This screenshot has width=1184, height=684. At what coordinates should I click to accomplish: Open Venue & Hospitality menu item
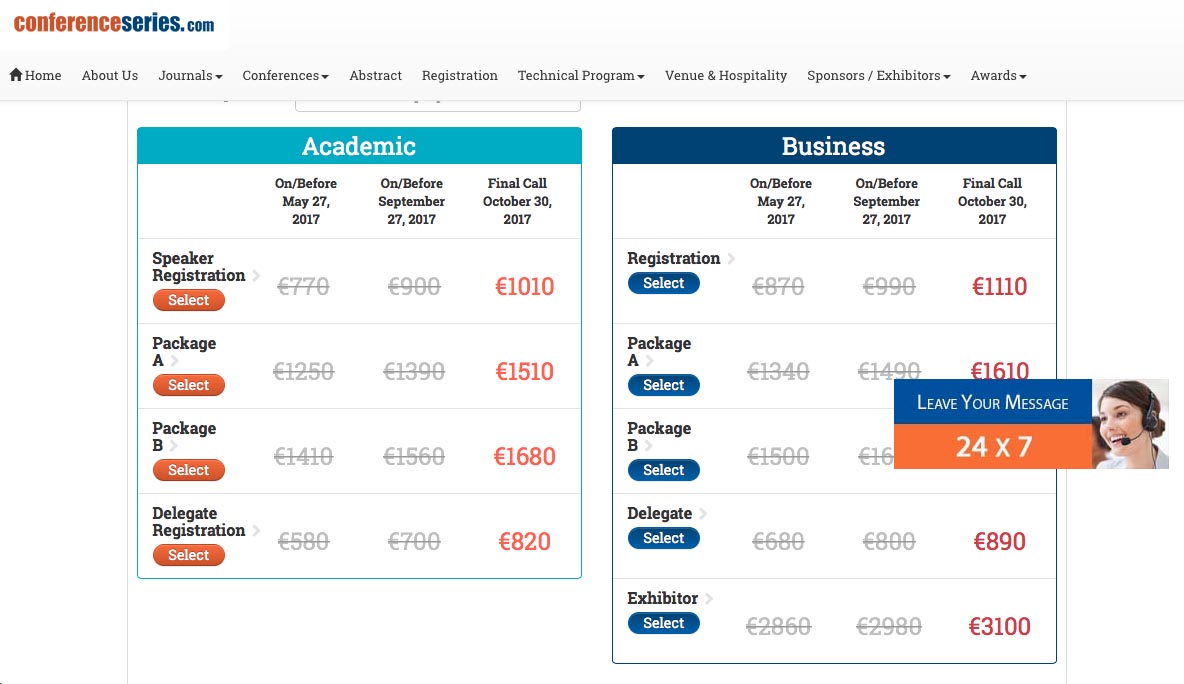pos(725,75)
